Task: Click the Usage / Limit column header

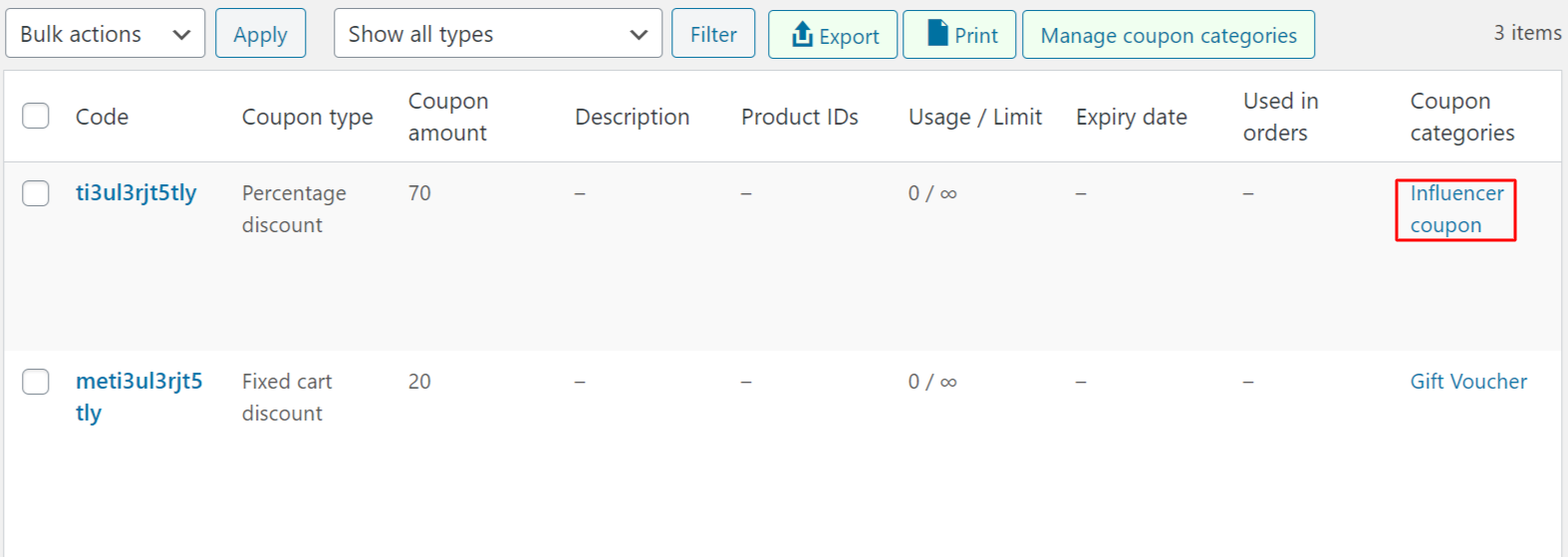Action: [x=975, y=117]
